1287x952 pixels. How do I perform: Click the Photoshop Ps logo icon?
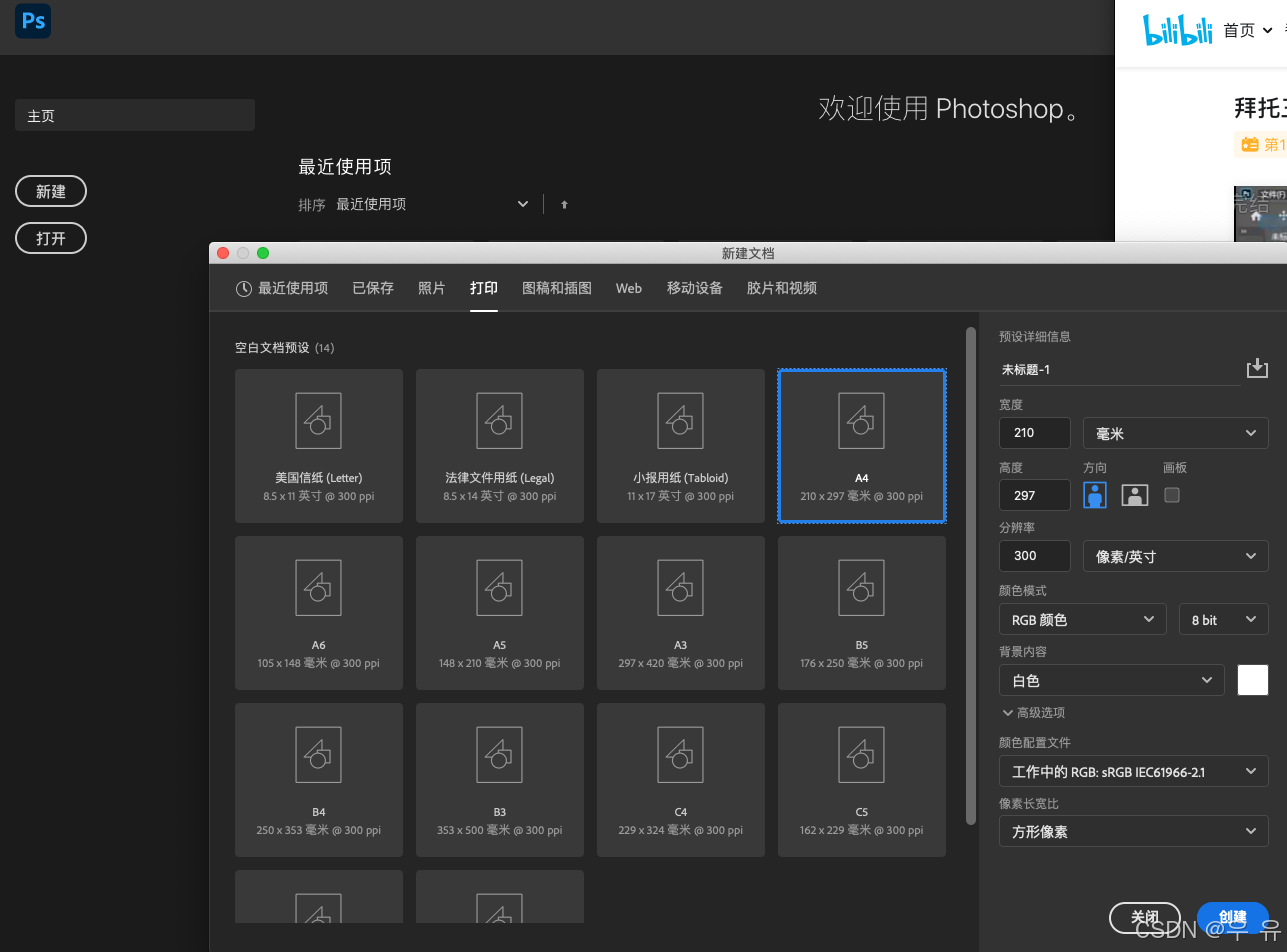click(33, 21)
